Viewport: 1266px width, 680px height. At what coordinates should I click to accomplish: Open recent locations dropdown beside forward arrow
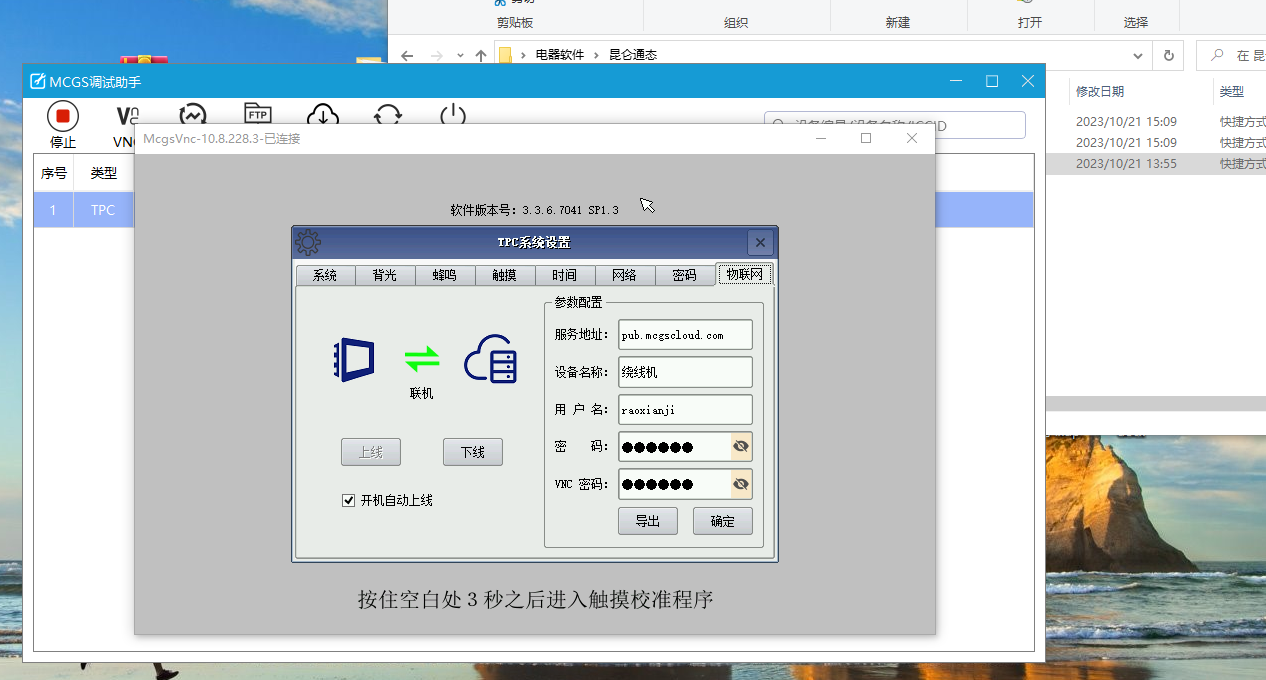tap(460, 55)
